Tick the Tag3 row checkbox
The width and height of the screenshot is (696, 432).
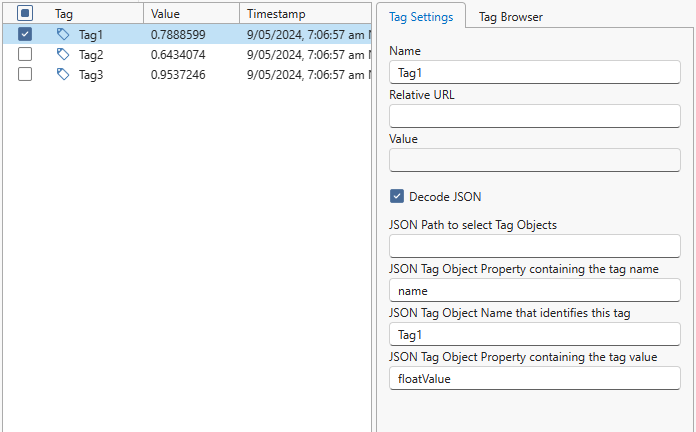click(x=25, y=74)
